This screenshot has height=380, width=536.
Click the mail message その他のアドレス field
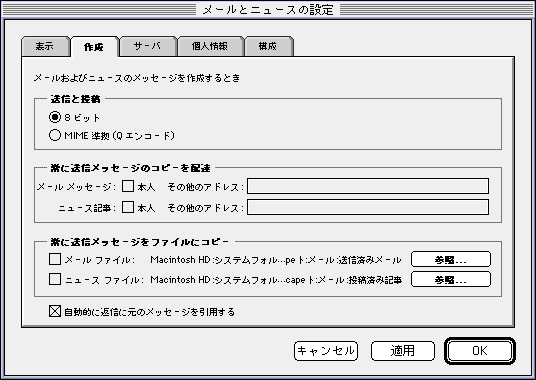click(x=368, y=186)
